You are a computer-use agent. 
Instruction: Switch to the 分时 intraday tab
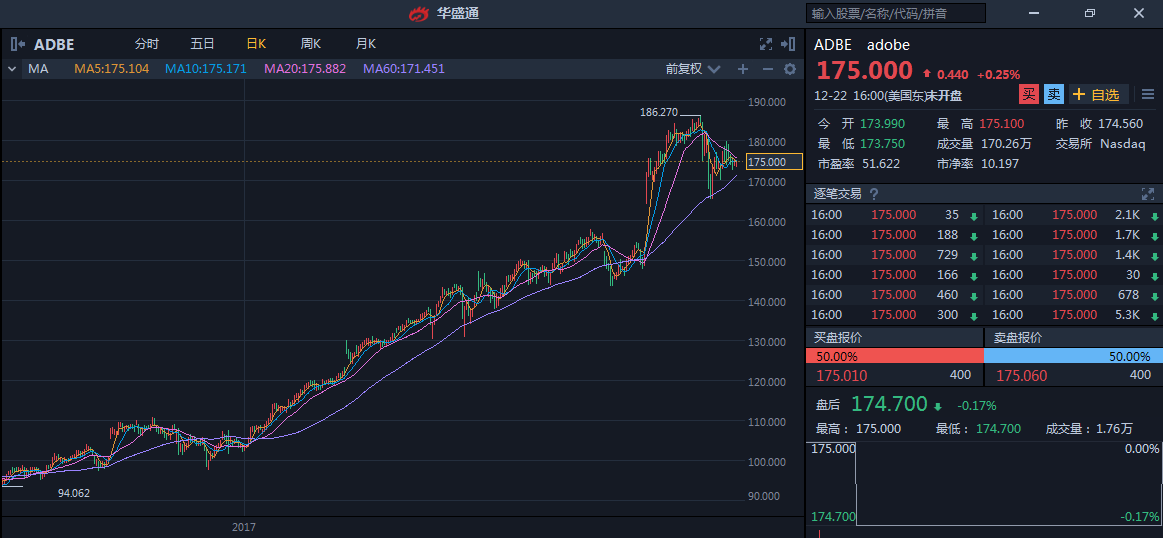tap(146, 44)
